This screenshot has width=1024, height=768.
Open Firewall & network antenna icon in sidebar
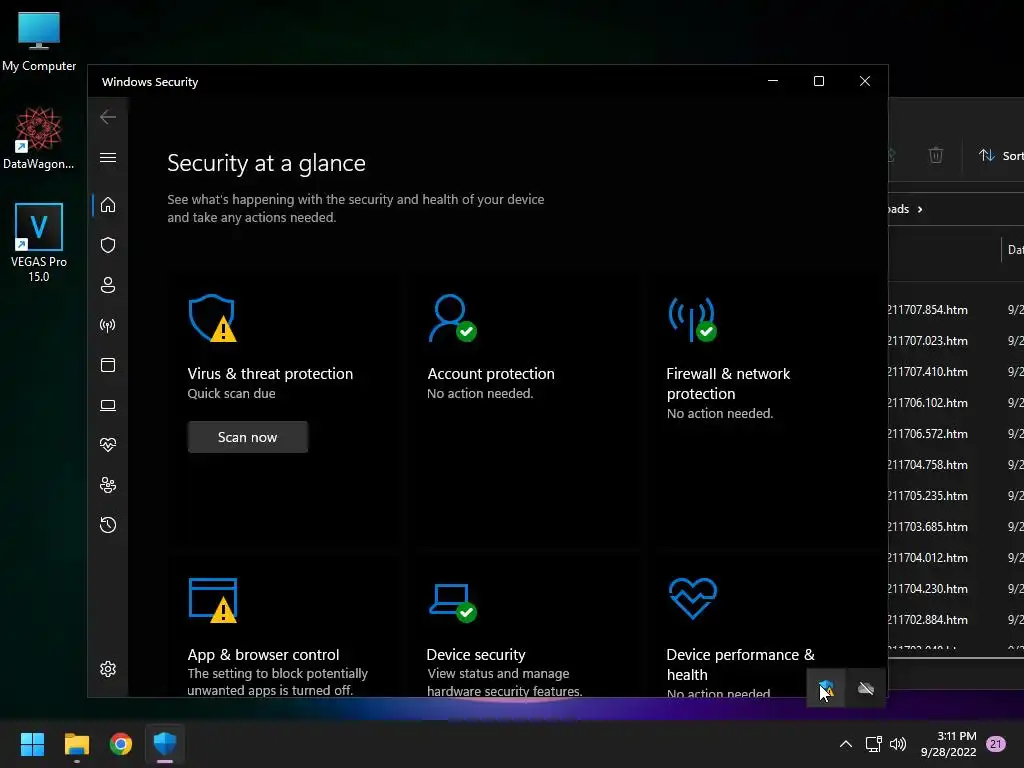click(x=108, y=325)
